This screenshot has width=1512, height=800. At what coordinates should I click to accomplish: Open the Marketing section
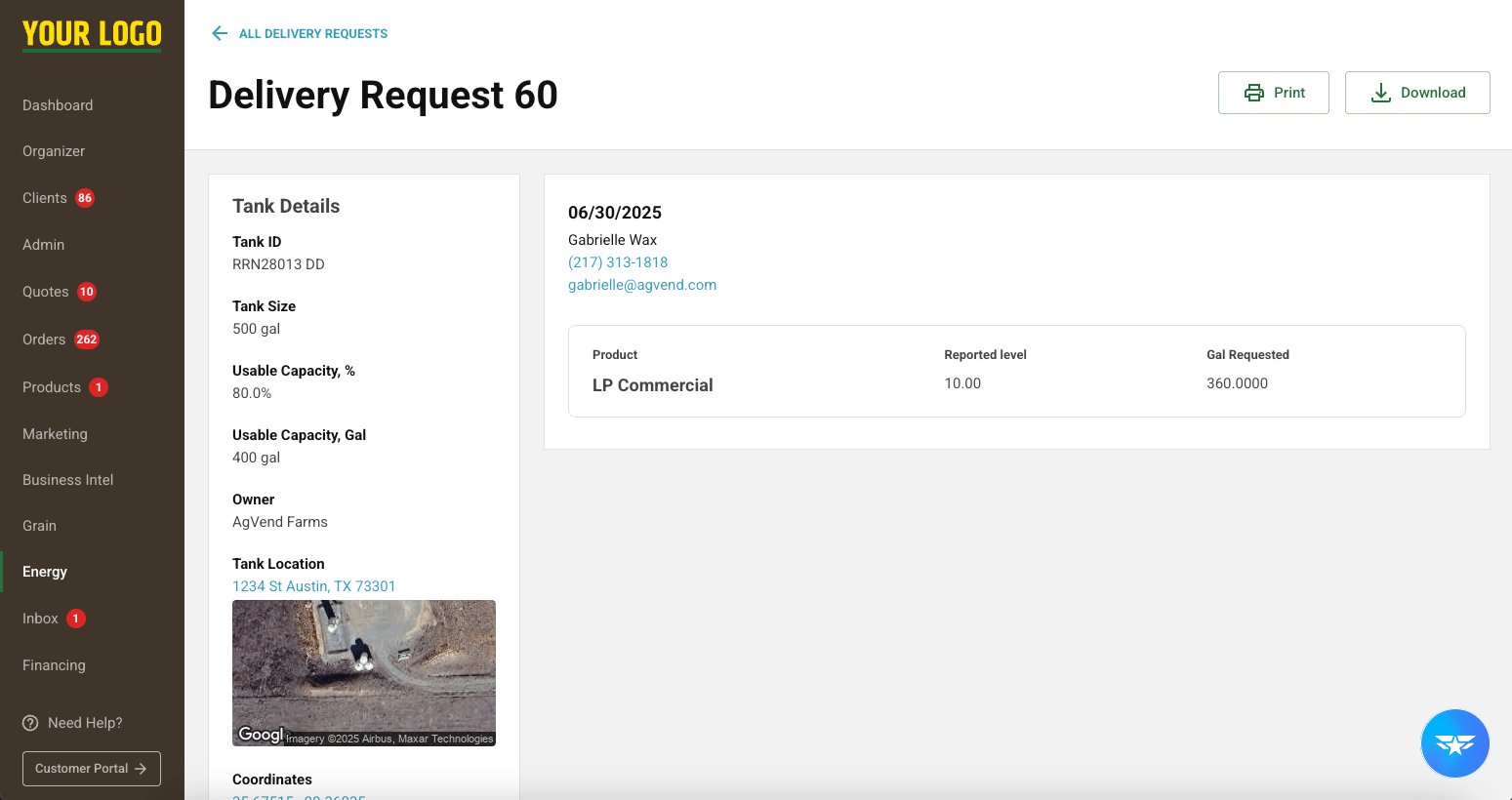click(x=55, y=434)
